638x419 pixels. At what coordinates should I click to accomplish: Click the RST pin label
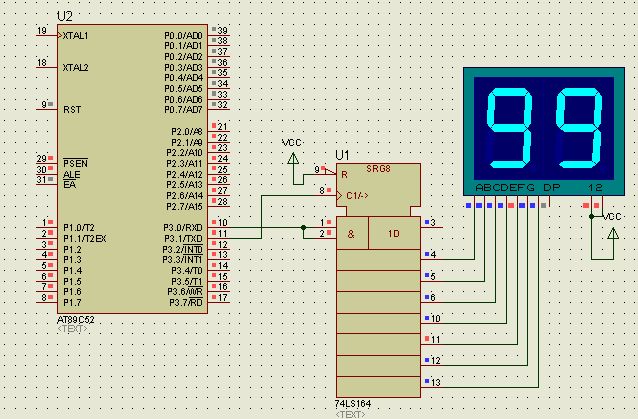click(x=72, y=110)
